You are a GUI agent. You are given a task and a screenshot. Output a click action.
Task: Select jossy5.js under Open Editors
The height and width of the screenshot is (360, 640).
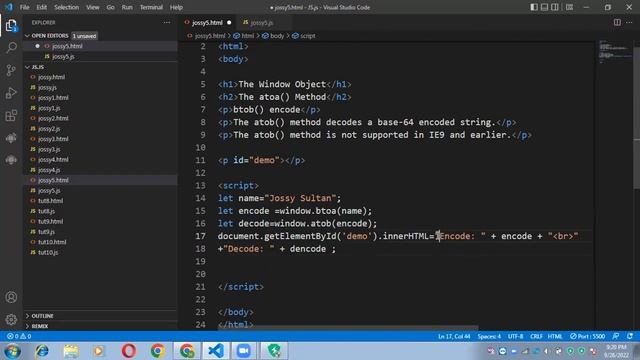coord(63,57)
